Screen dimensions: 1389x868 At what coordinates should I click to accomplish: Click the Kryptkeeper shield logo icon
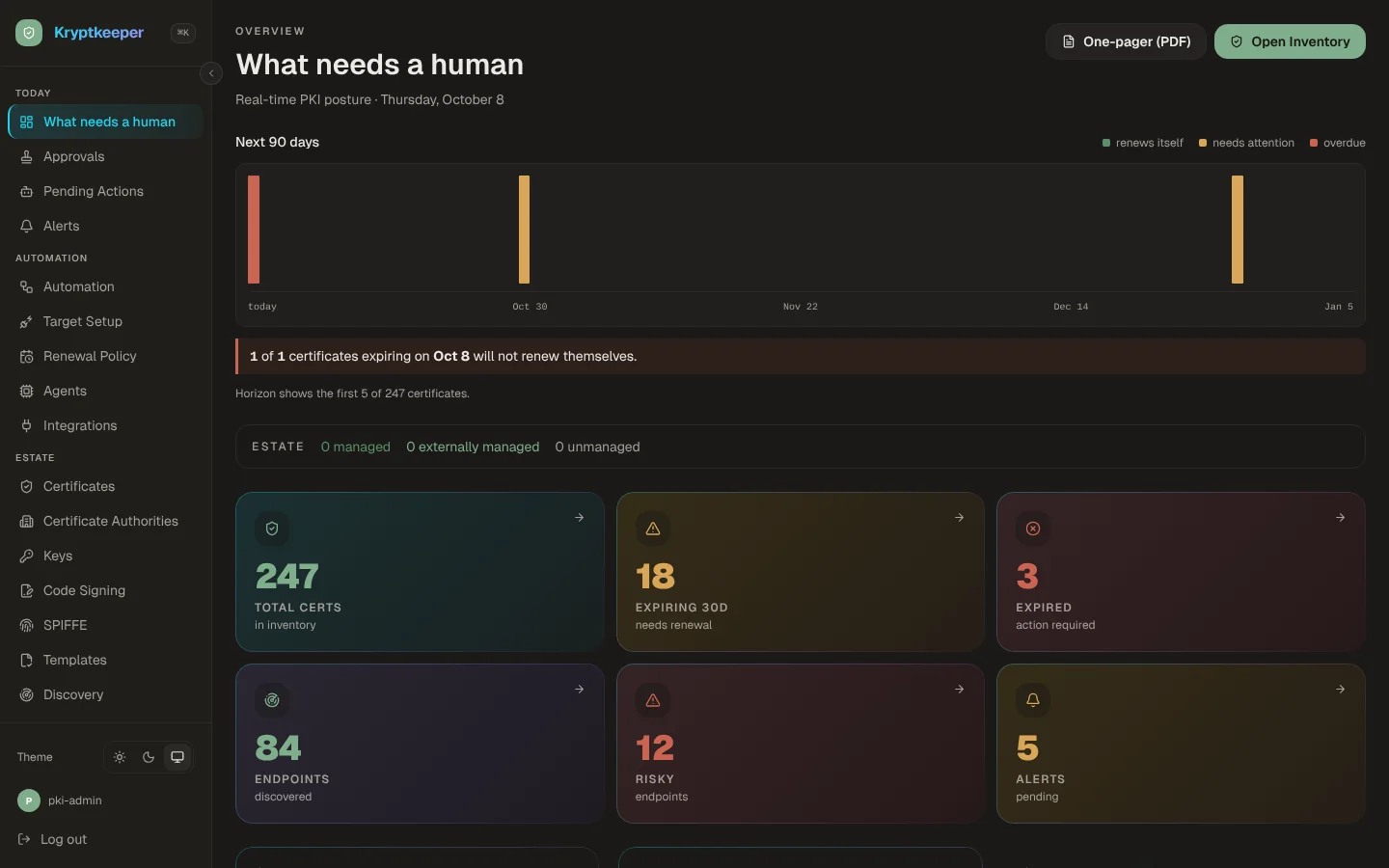(29, 33)
